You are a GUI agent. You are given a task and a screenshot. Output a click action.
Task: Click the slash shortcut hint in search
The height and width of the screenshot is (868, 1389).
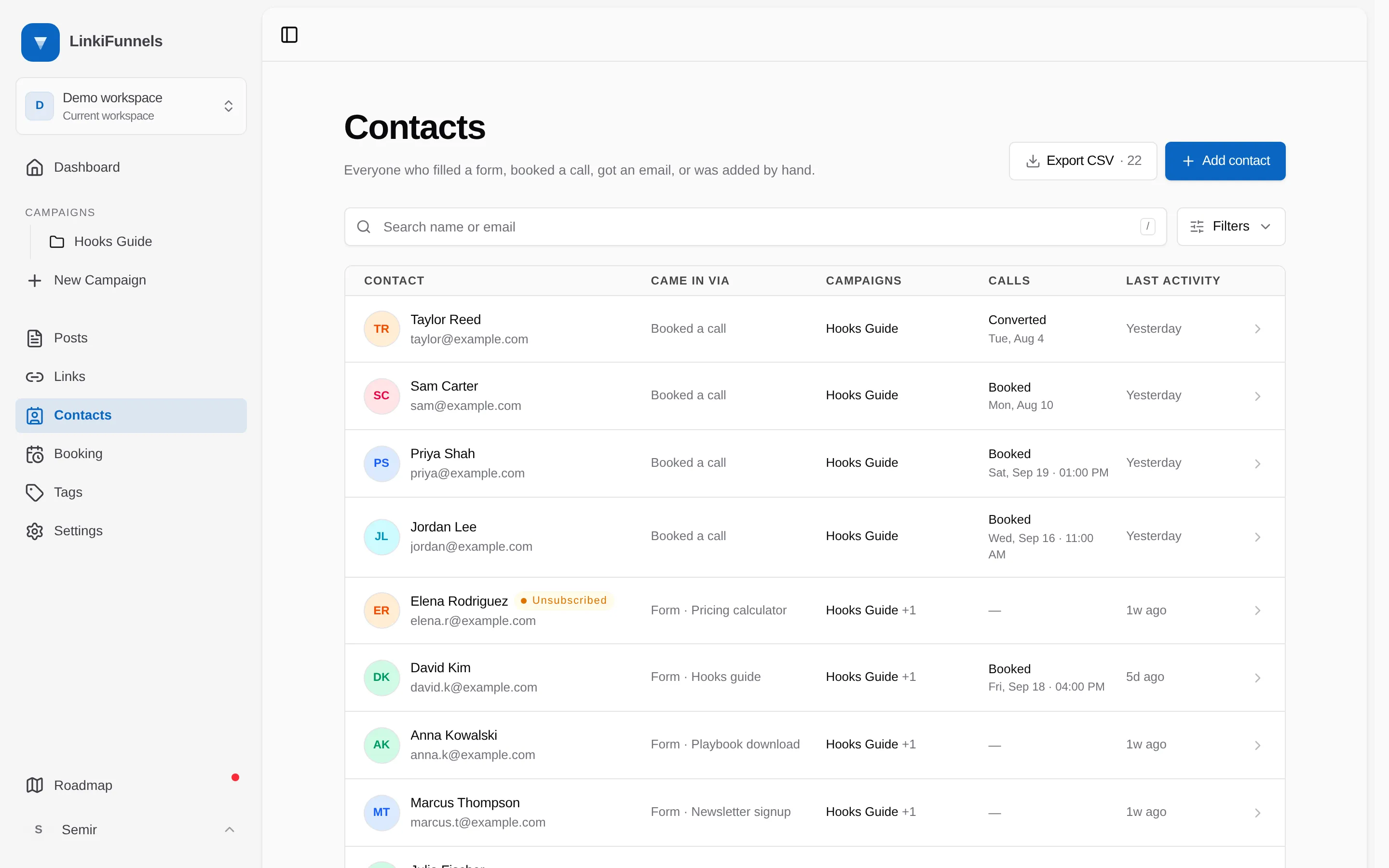click(1147, 226)
